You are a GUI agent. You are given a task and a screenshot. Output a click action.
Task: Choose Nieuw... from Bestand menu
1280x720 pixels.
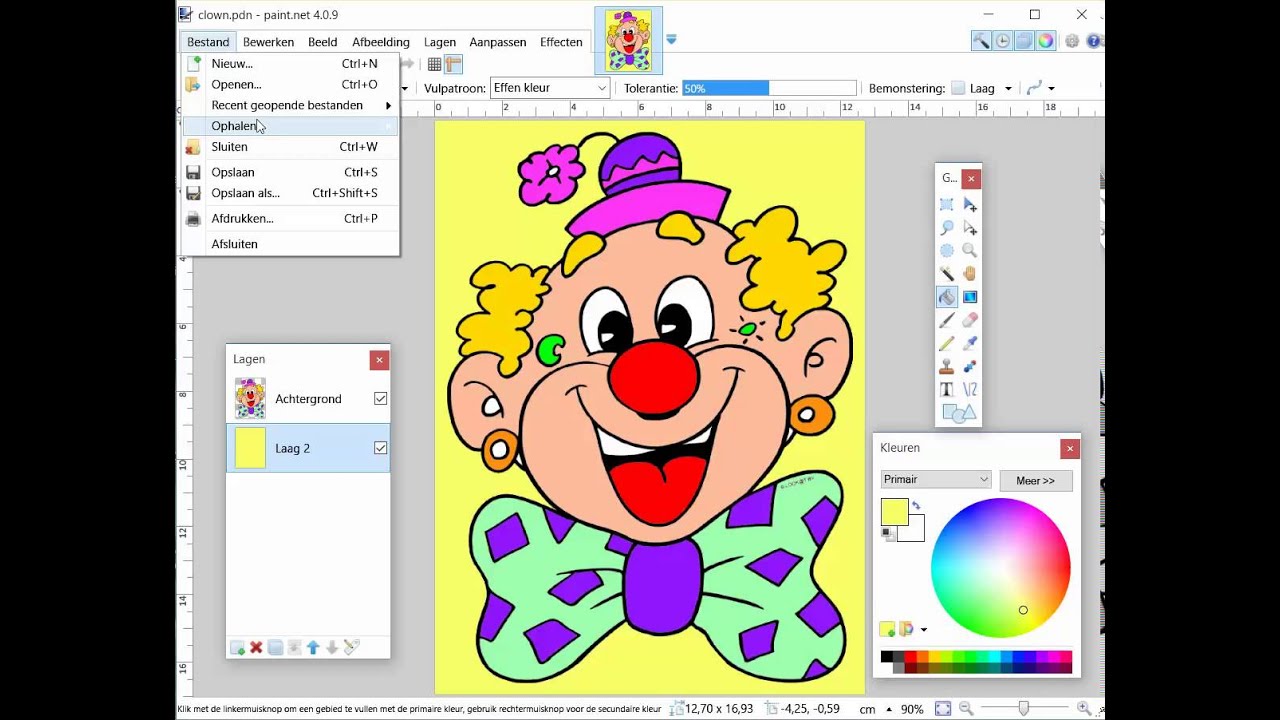tap(290, 63)
